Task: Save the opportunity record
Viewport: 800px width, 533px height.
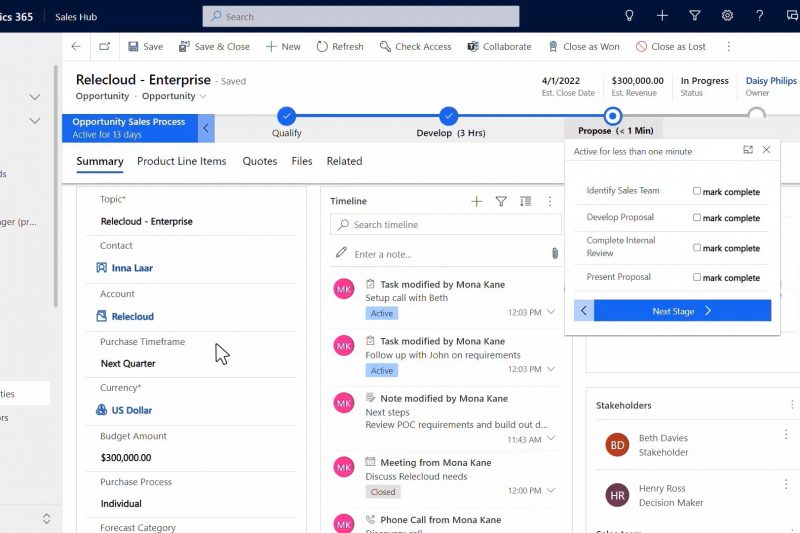Action: click(x=145, y=46)
